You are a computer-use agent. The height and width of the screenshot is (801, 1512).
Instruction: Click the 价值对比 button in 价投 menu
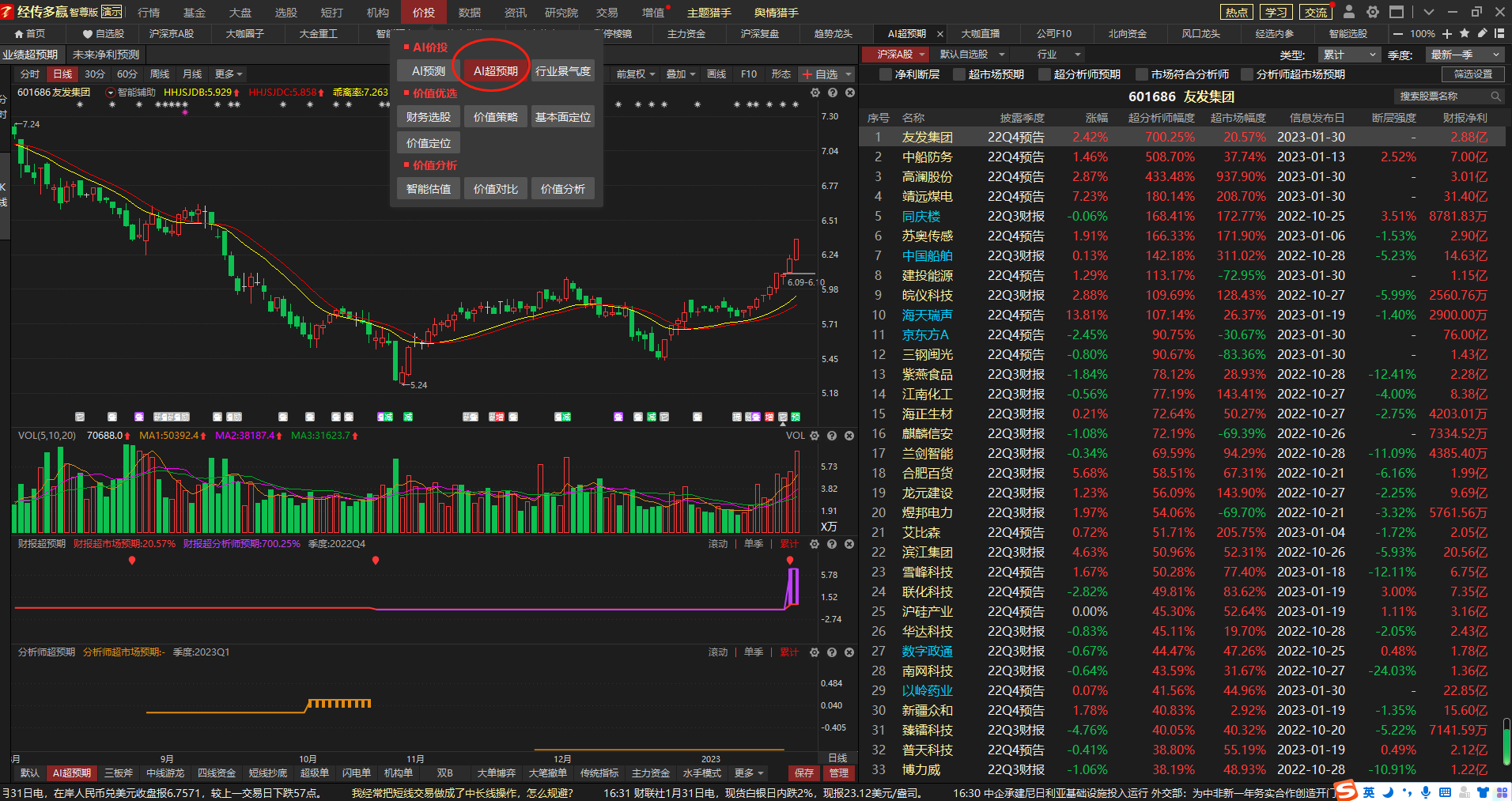(x=496, y=189)
